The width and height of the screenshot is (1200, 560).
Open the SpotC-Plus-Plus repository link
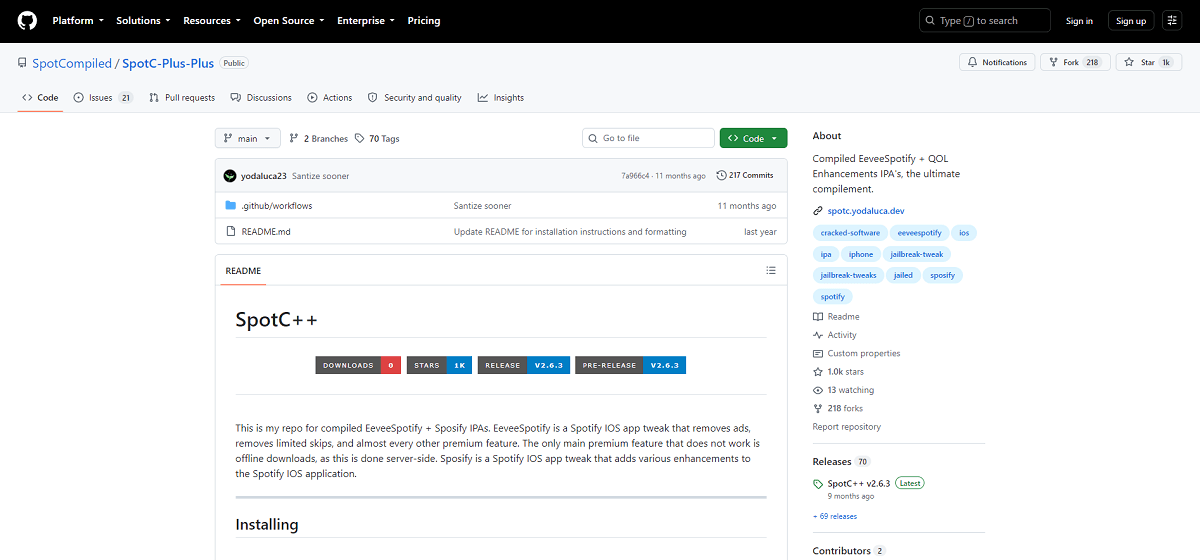(x=168, y=63)
